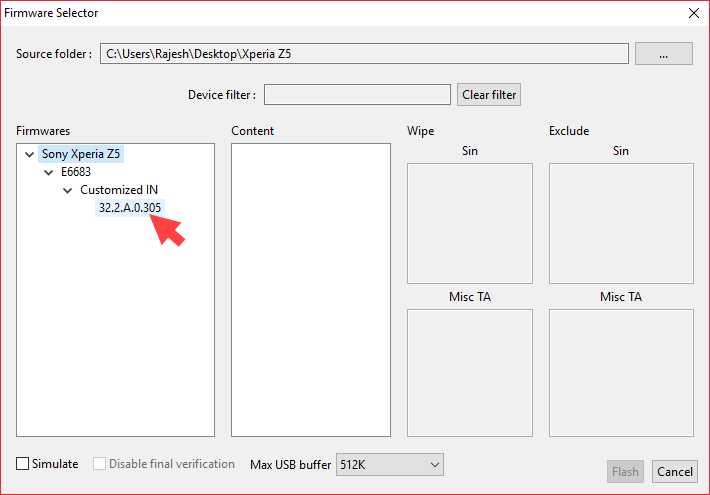Click the Cancel button
Screen dimensions: 710x495
tap(675, 471)
